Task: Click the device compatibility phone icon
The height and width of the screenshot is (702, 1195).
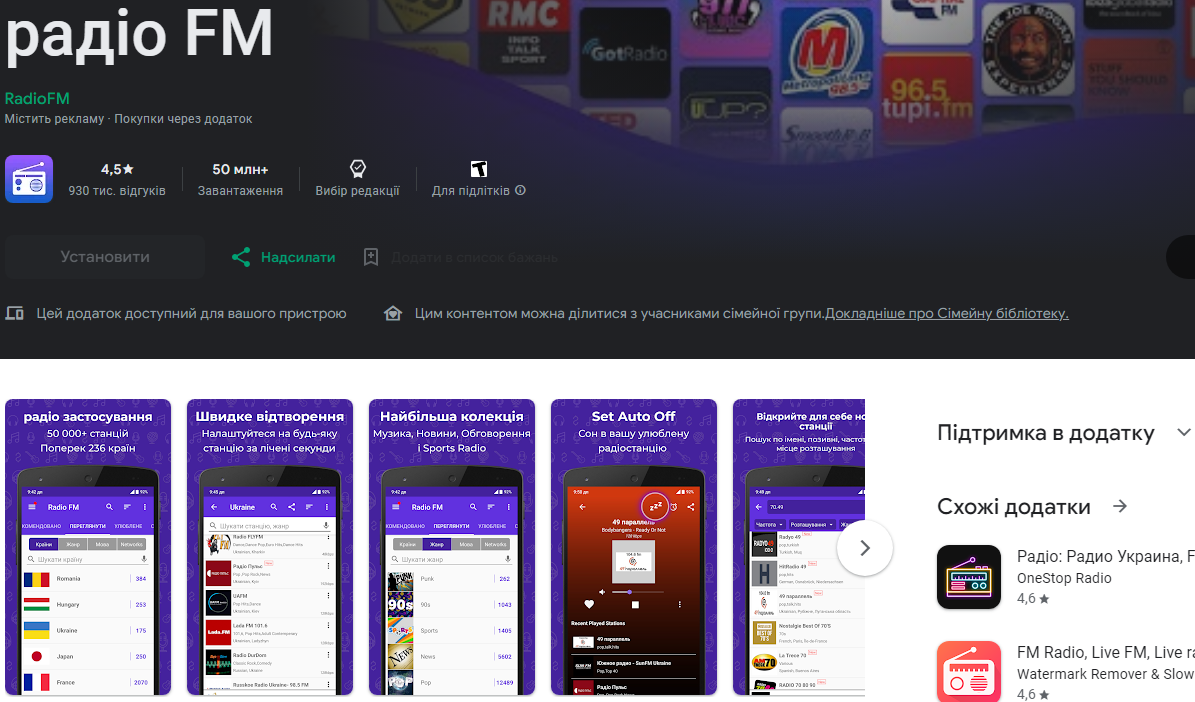Action: point(14,313)
